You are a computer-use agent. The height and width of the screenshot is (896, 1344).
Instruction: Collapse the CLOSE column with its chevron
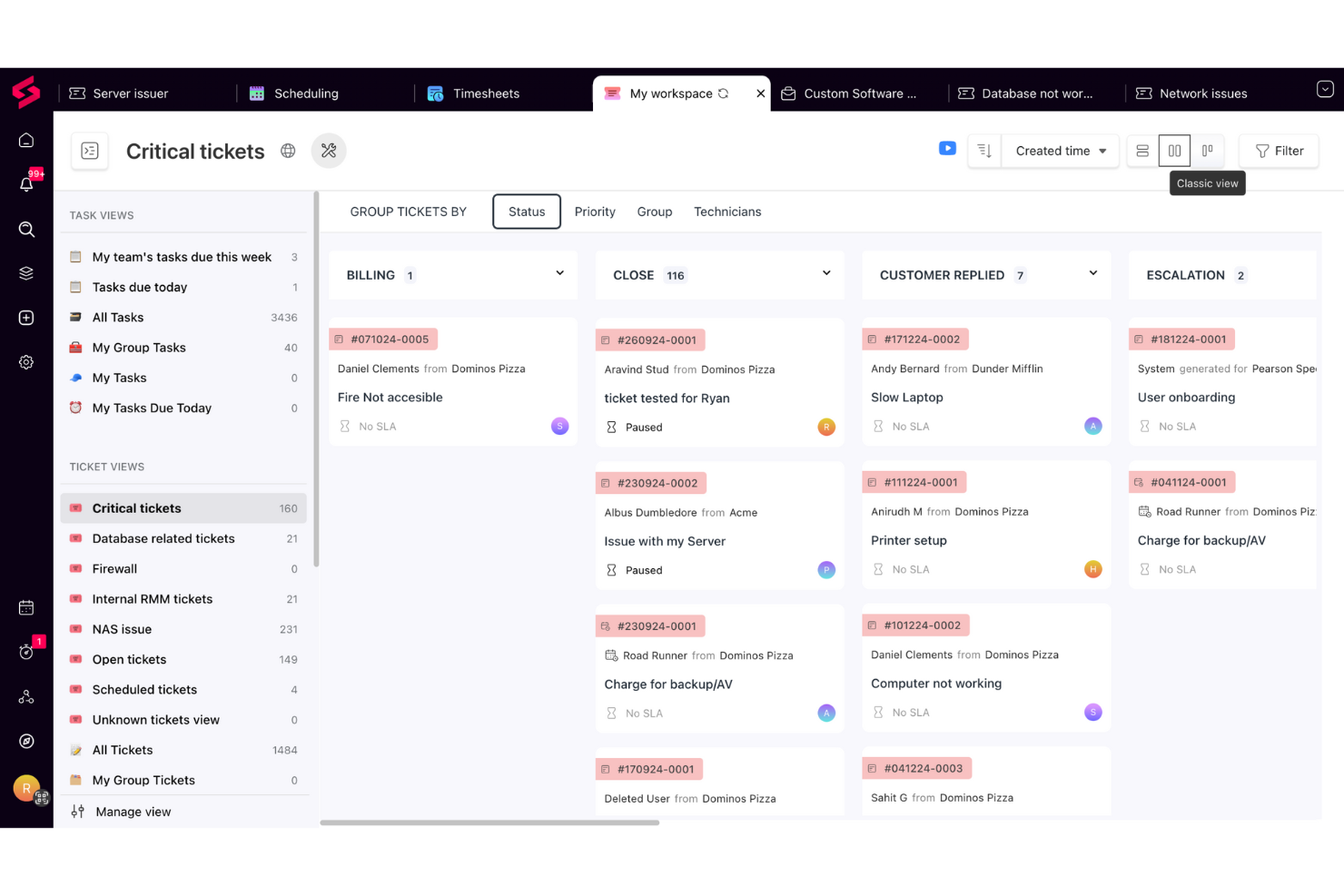tap(825, 273)
